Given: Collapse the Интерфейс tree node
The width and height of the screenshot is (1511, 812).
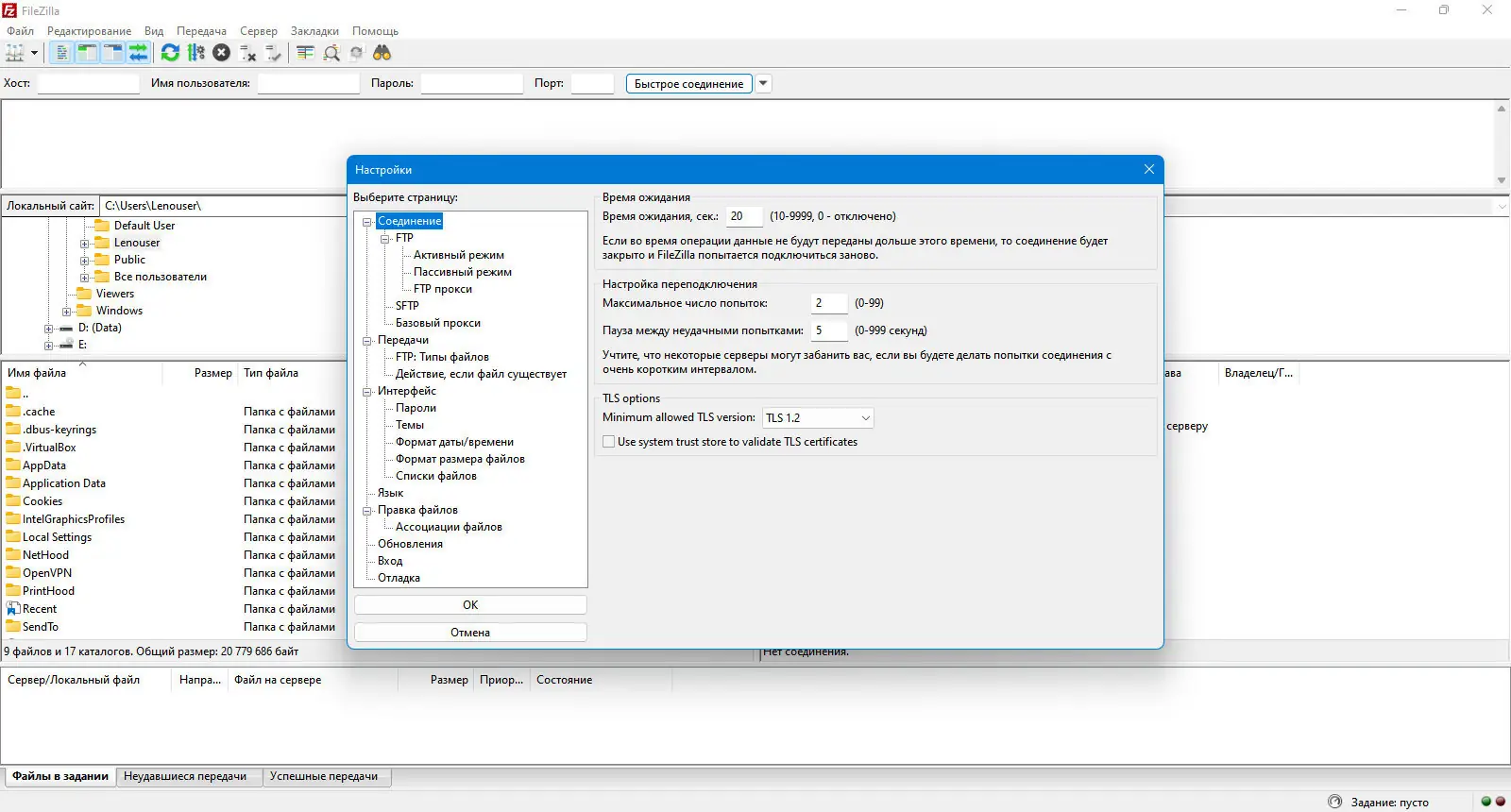Looking at the screenshot, I should pyautogui.click(x=367, y=391).
